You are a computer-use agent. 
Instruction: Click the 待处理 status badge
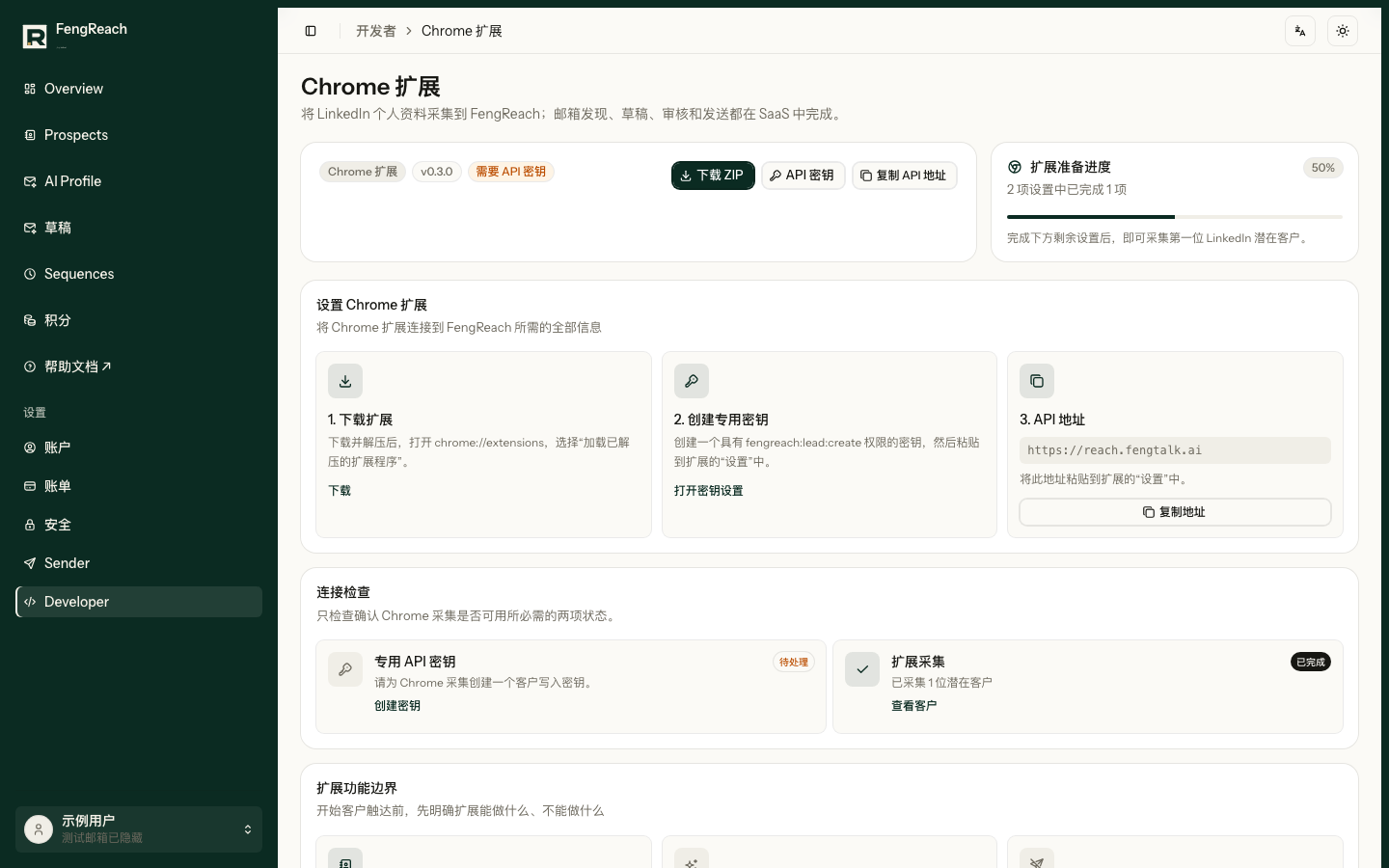[x=794, y=662]
